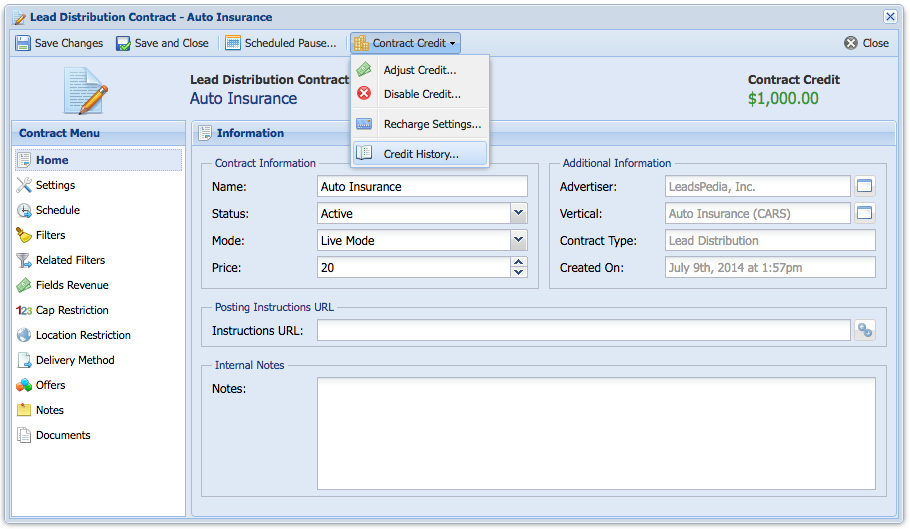Click the Settings wrench icon in Contract Menu
Image resolution: width=910 pixels, height=529 pixels.
point(24,185)
